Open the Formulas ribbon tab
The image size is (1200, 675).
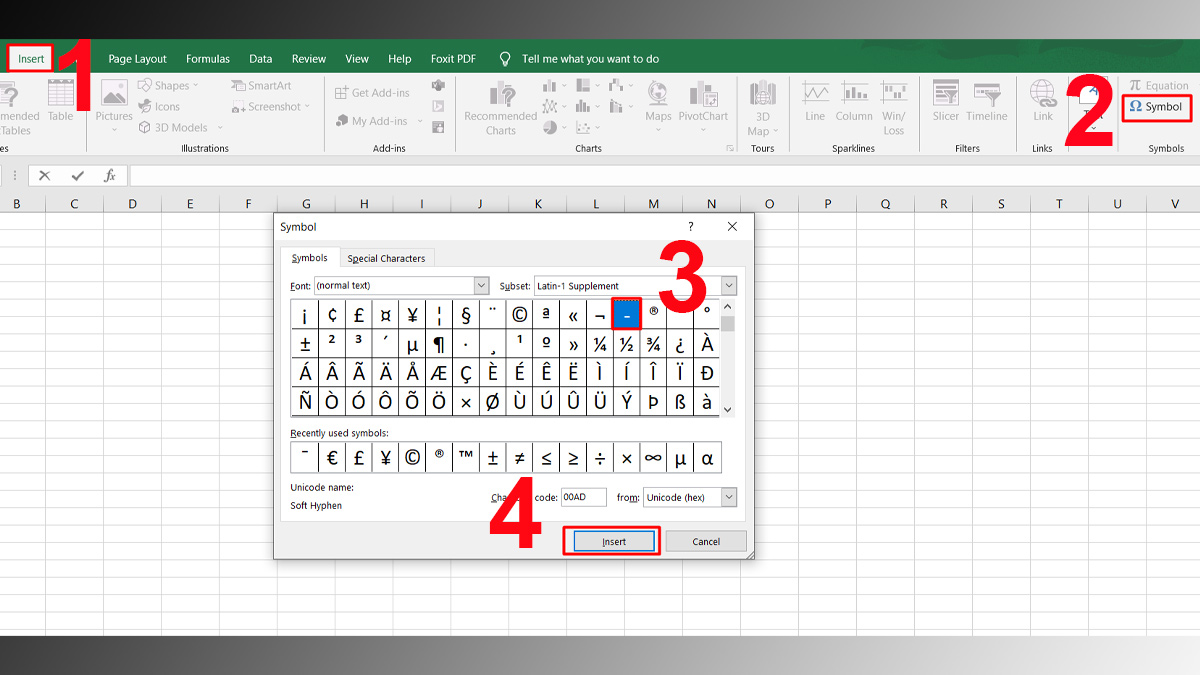(207, 58)
